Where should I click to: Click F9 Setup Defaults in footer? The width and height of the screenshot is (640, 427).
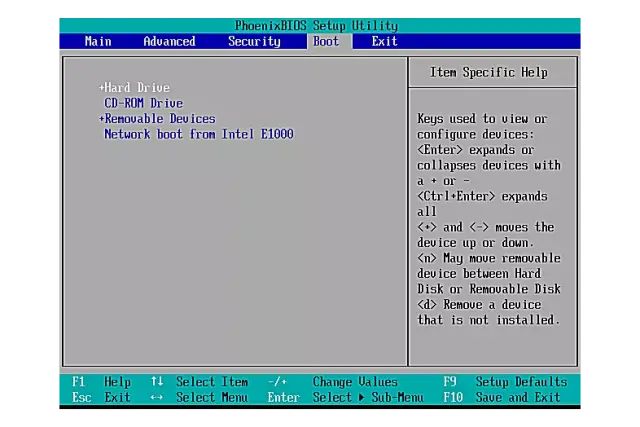coord(505,382)
